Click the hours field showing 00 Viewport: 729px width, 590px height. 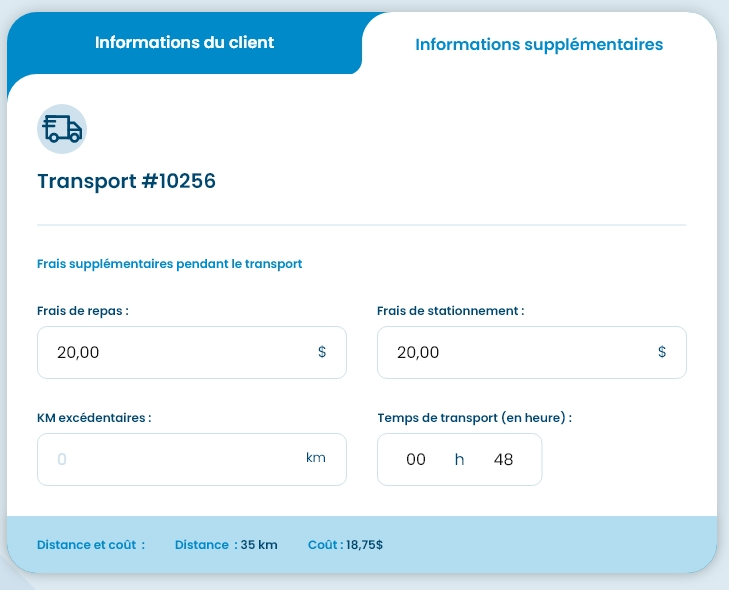pos(416,459)
